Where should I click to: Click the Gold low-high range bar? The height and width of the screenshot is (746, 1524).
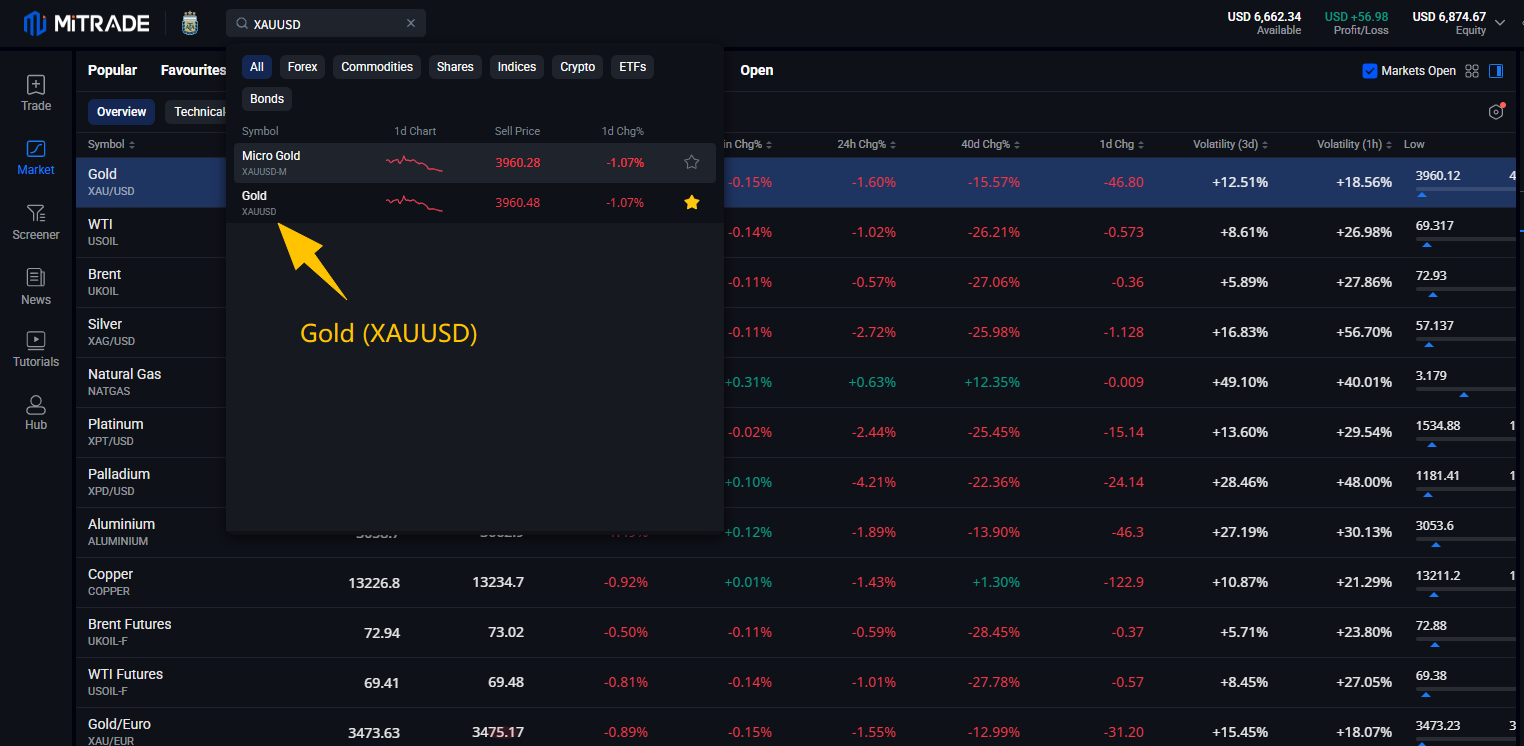[1465, 189]
